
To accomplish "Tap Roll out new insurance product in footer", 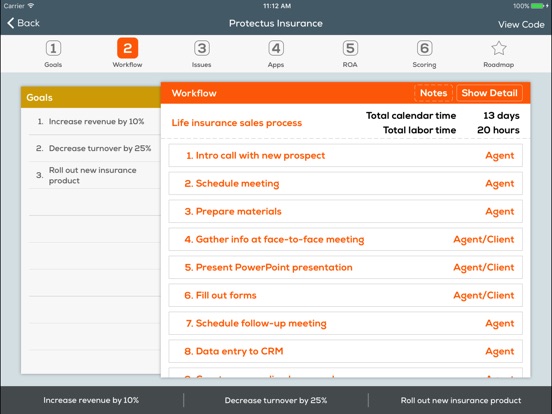I will click(x=461, y=400).
